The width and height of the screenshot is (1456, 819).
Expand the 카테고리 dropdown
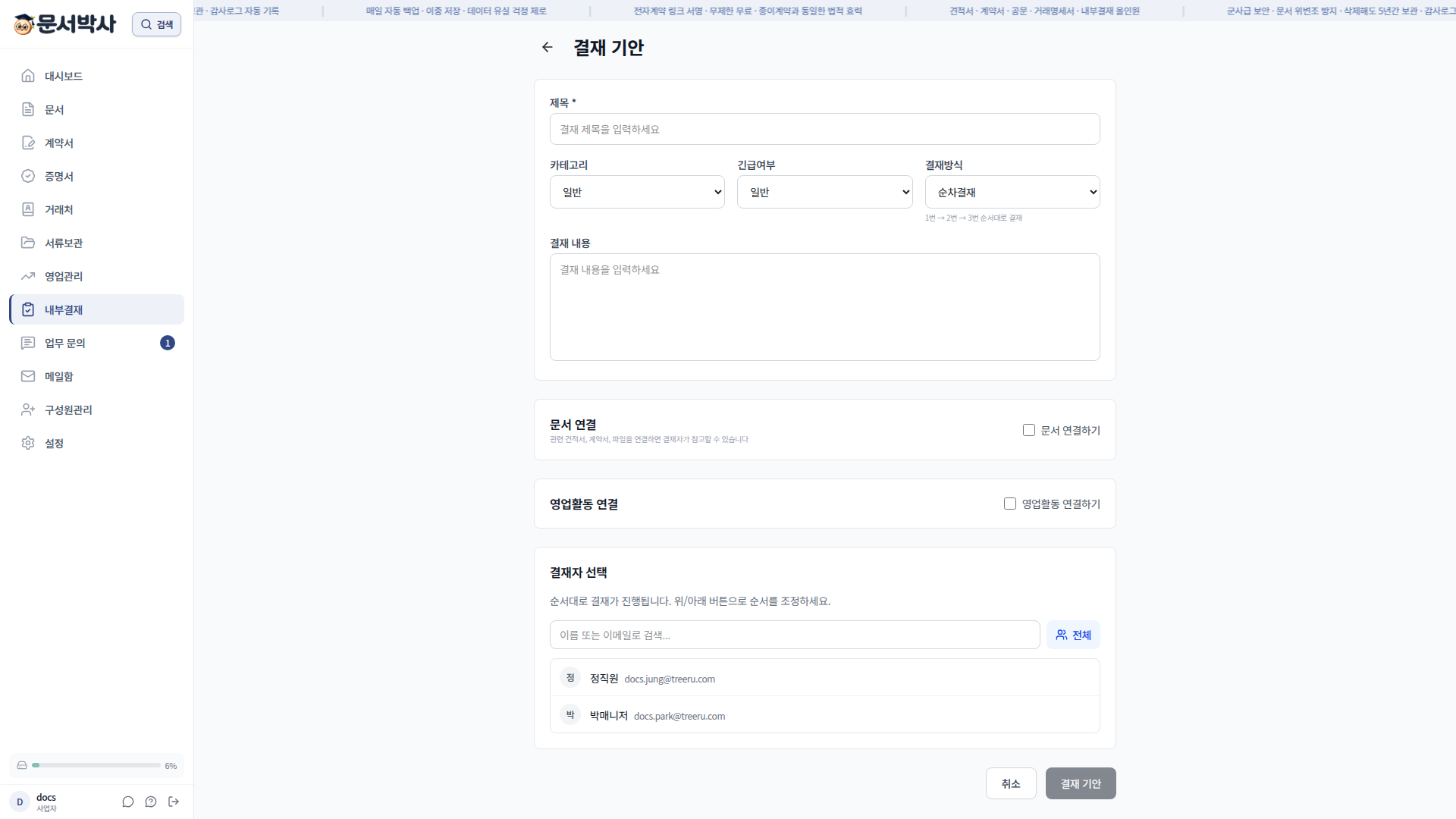(637, 192)
